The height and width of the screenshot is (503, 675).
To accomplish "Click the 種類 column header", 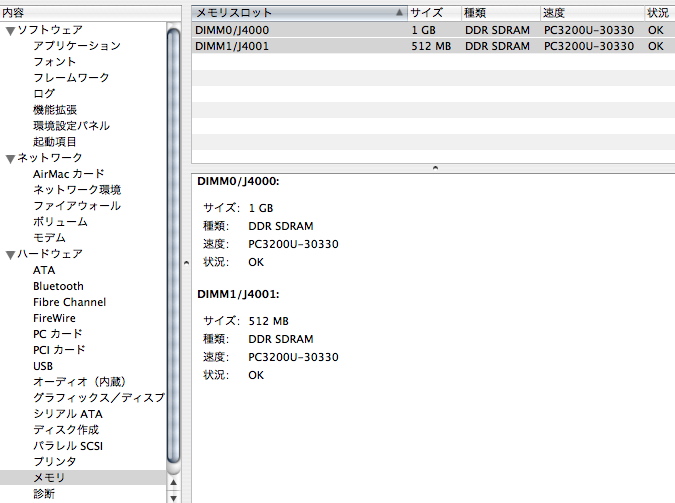I will pyautogui.click(x=498, y=13).
